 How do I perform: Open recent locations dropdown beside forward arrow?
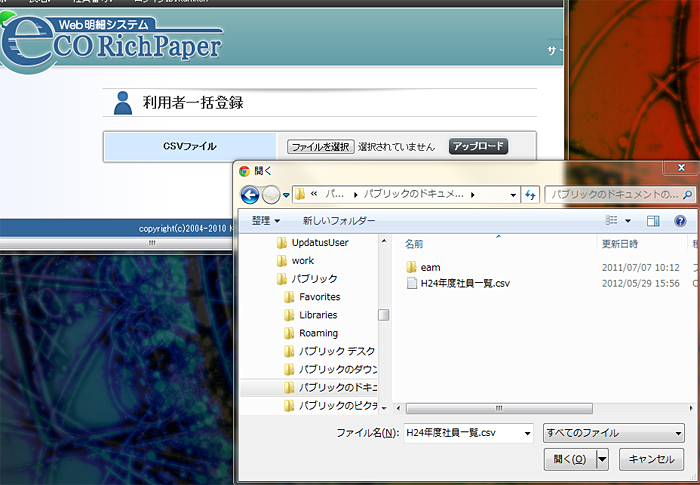pos(286,196)
